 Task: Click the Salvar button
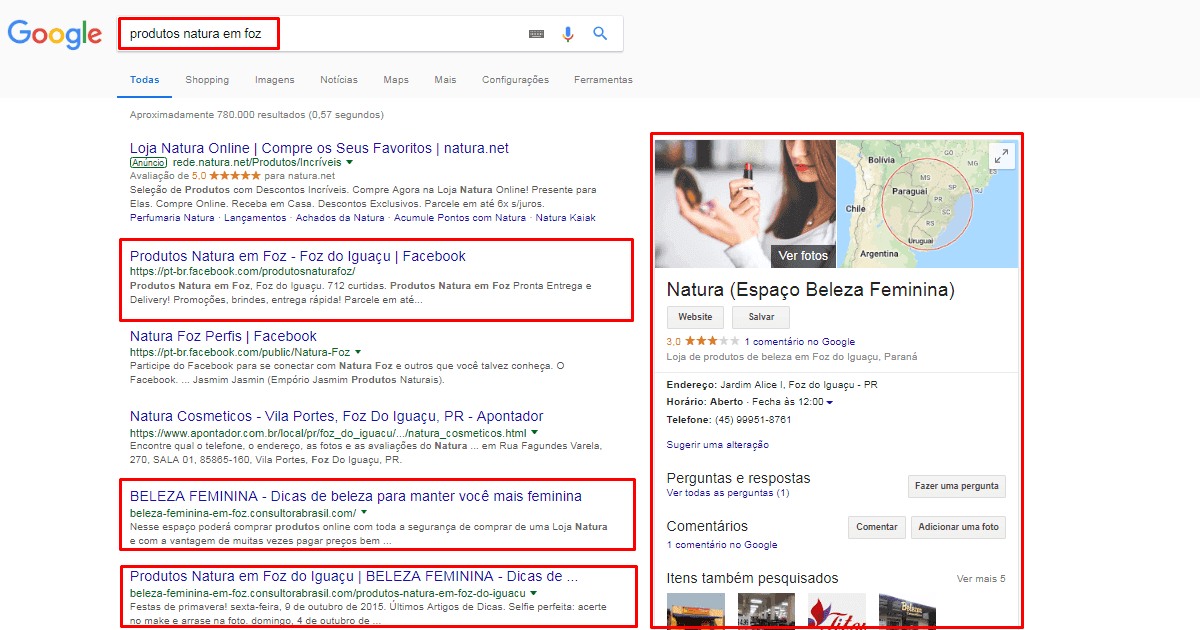pyautogui.click(x=760, y=317)
